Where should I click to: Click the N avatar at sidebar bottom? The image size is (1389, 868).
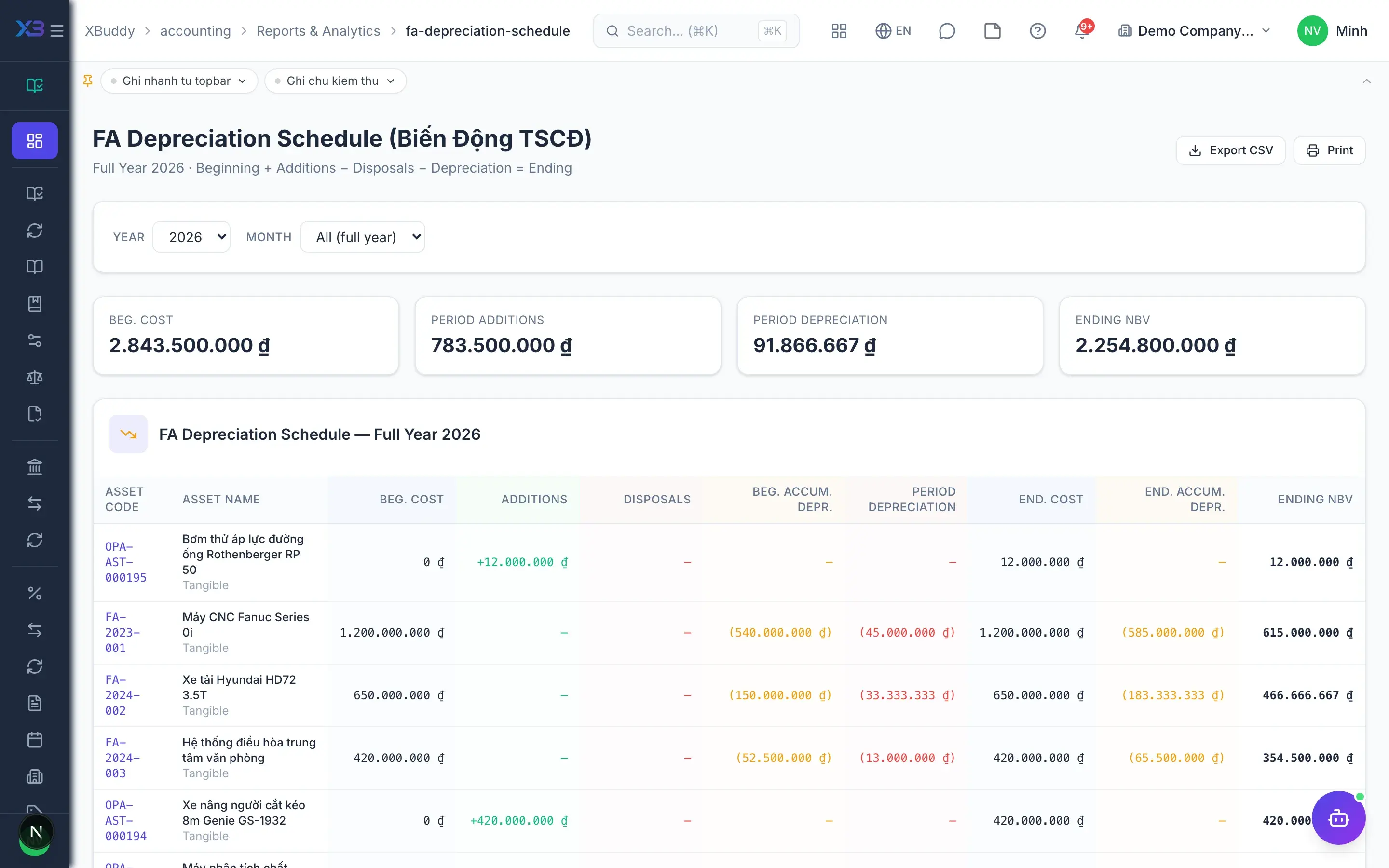[36, 832]
